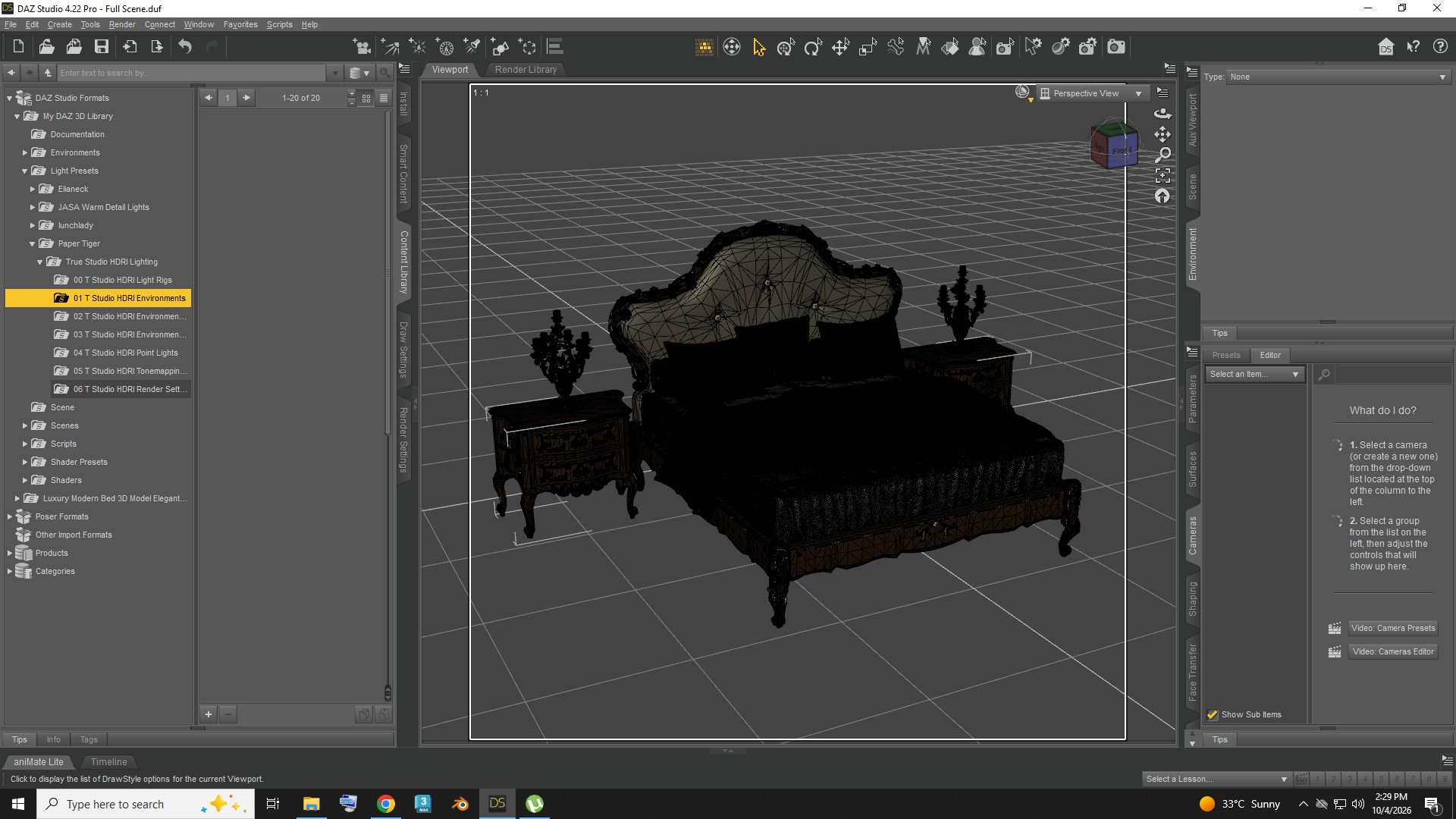
Task: Click the Reset camera viewport control
Action: 1163,196
